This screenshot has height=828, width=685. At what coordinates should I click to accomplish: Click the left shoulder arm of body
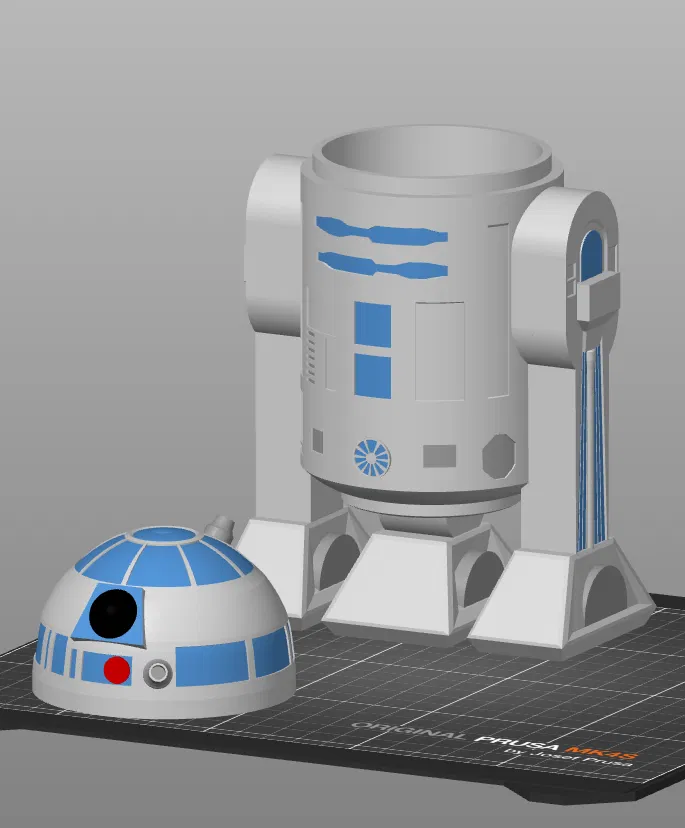pos(274,246)
